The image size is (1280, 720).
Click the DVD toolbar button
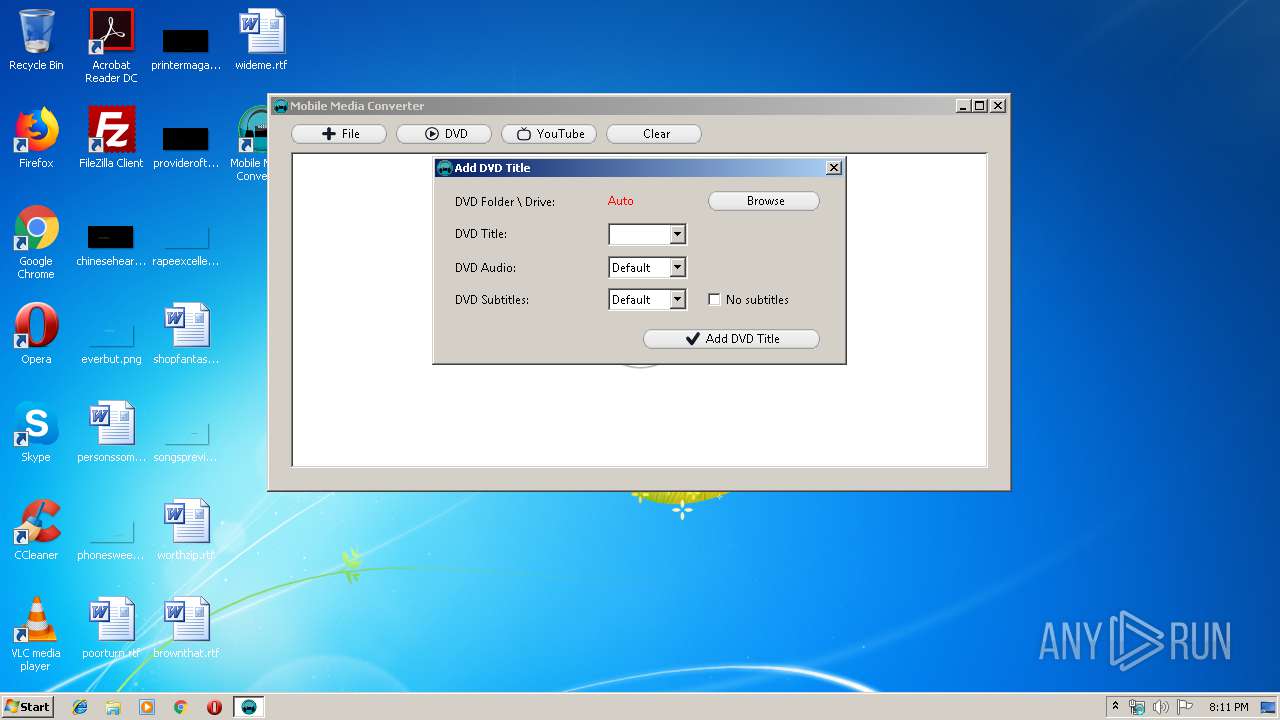(444, 134)
